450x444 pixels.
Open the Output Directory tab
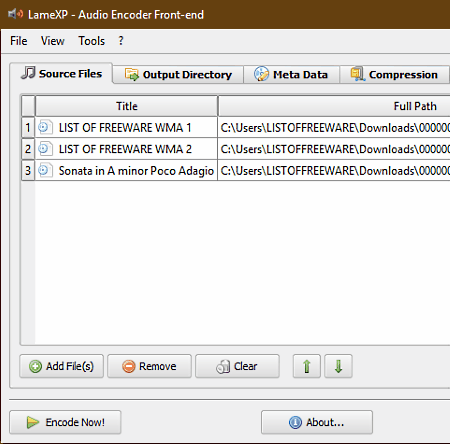pos(178,74)
